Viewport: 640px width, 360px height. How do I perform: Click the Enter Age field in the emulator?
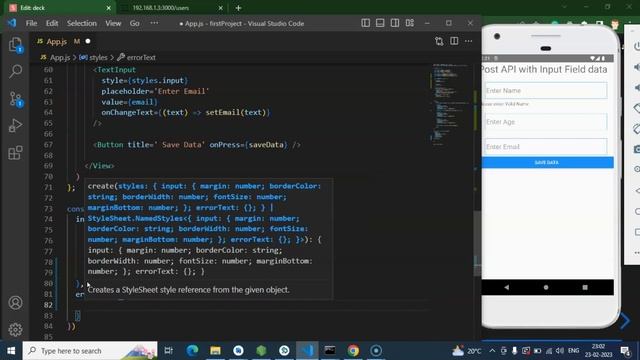tap(546, 122)
